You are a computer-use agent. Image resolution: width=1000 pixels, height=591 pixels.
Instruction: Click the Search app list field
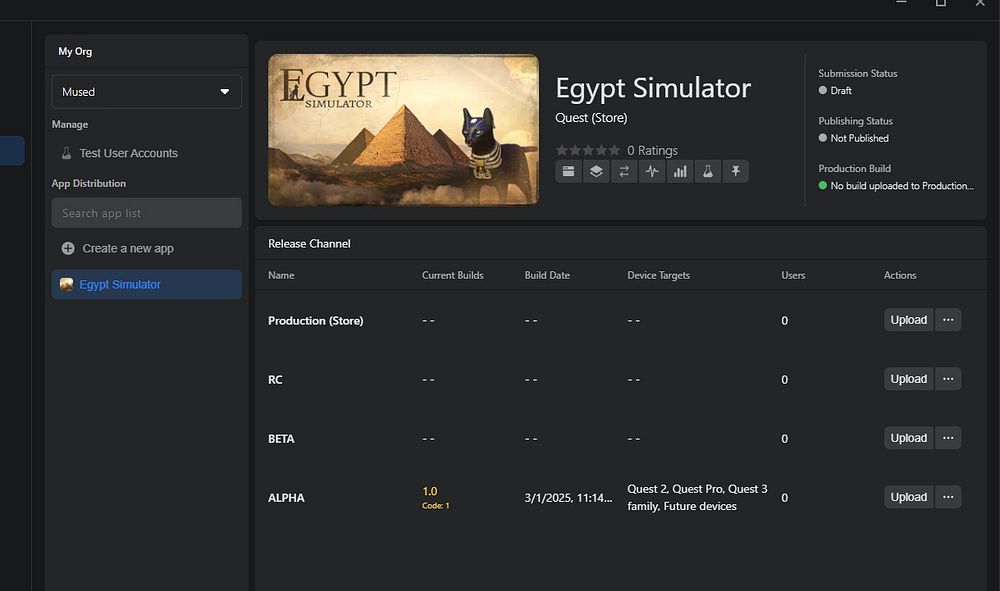147,213
